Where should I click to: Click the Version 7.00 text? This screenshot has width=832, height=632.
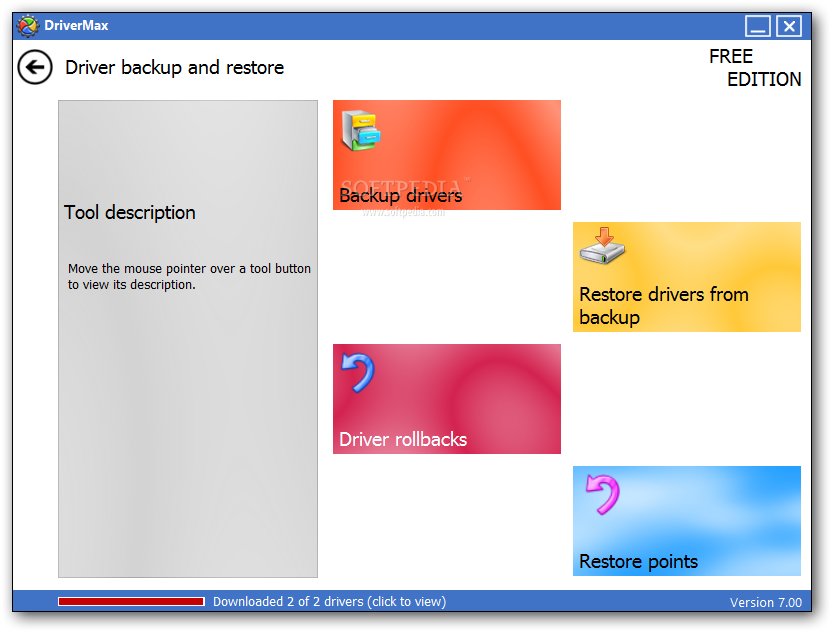click(766, 602)
